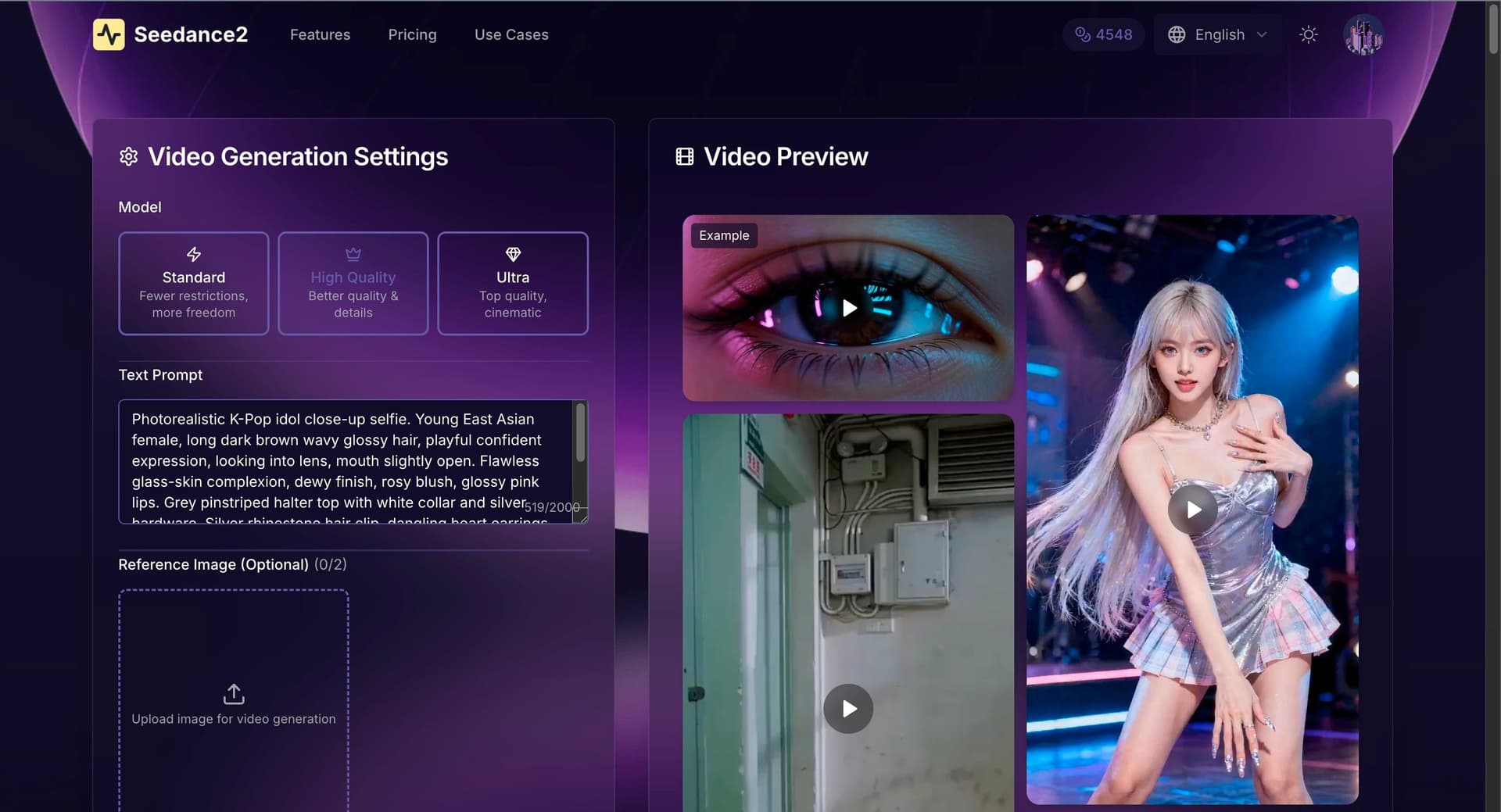This screenshot has width=1501, height=812.
Task: Select the High Quality model option
Action: coord(353,283)
